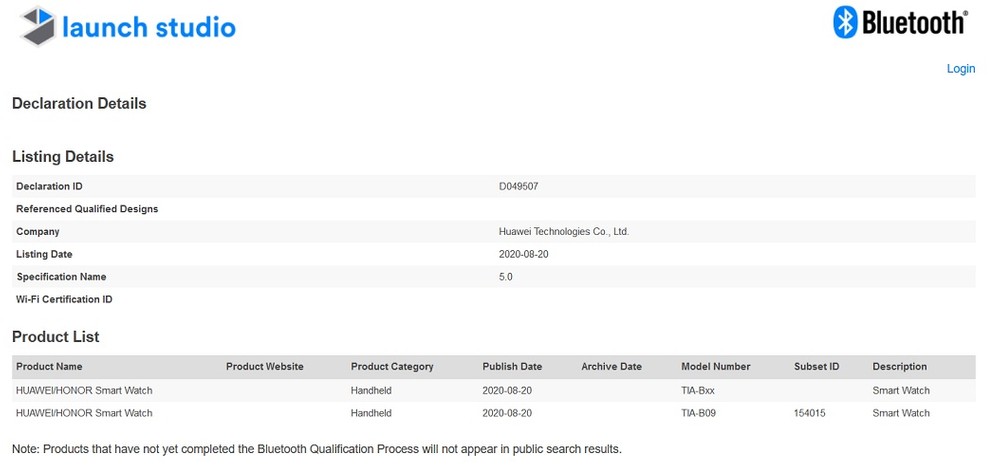Select listing date value 2020-08-20
The image size is (1000, 473).
(x=524, y=254)
